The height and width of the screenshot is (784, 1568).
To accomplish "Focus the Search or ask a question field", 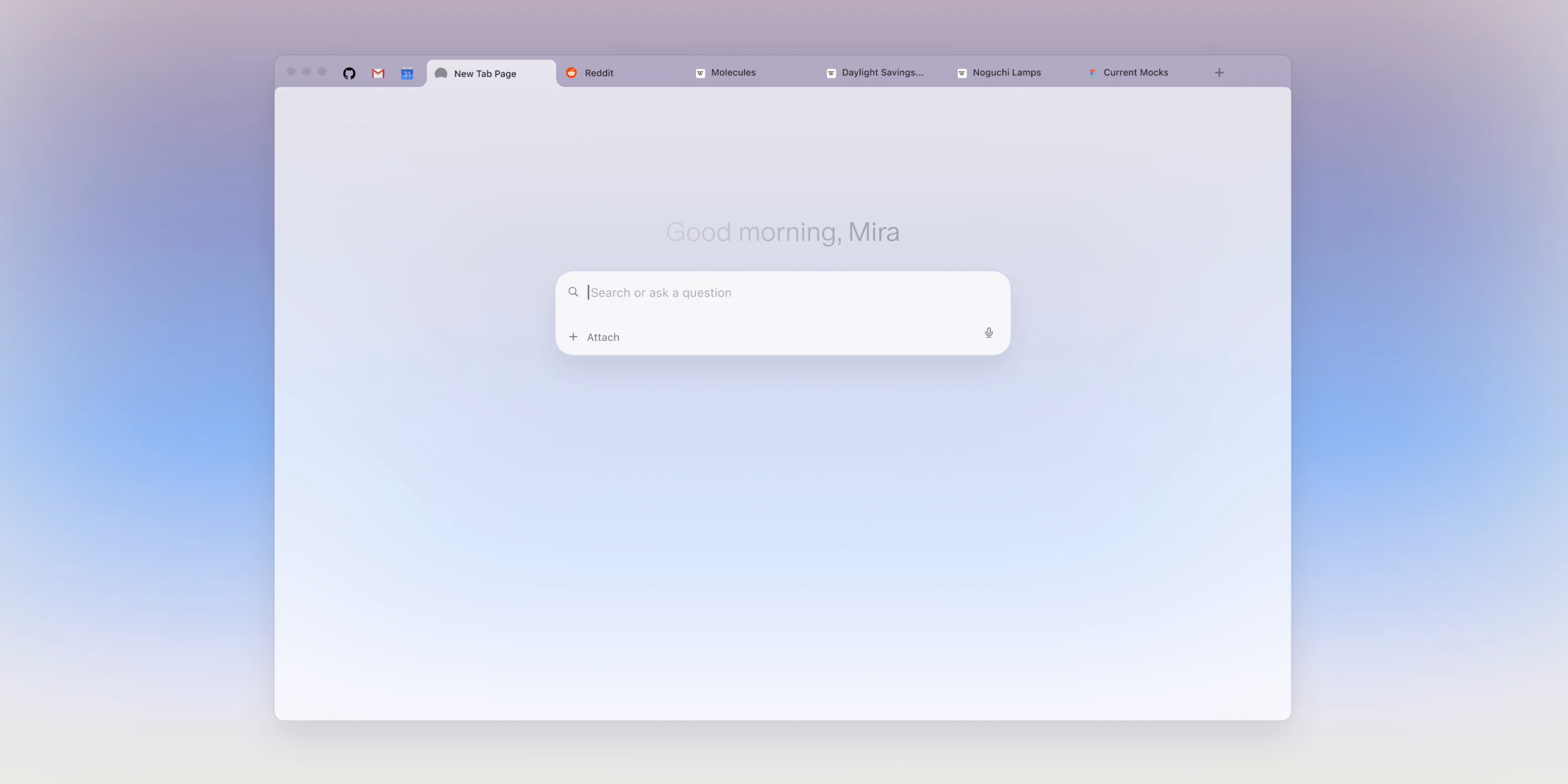I will (x=783, y=292).
